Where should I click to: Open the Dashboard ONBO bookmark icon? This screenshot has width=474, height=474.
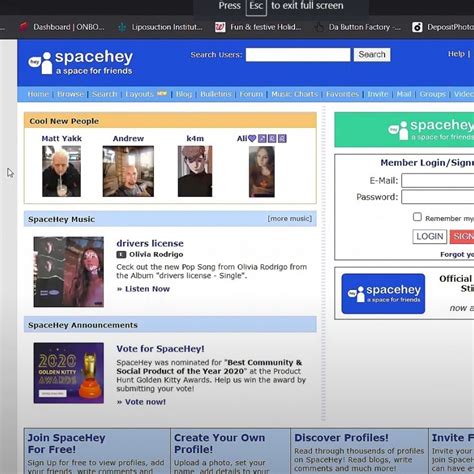pos(23,27)
